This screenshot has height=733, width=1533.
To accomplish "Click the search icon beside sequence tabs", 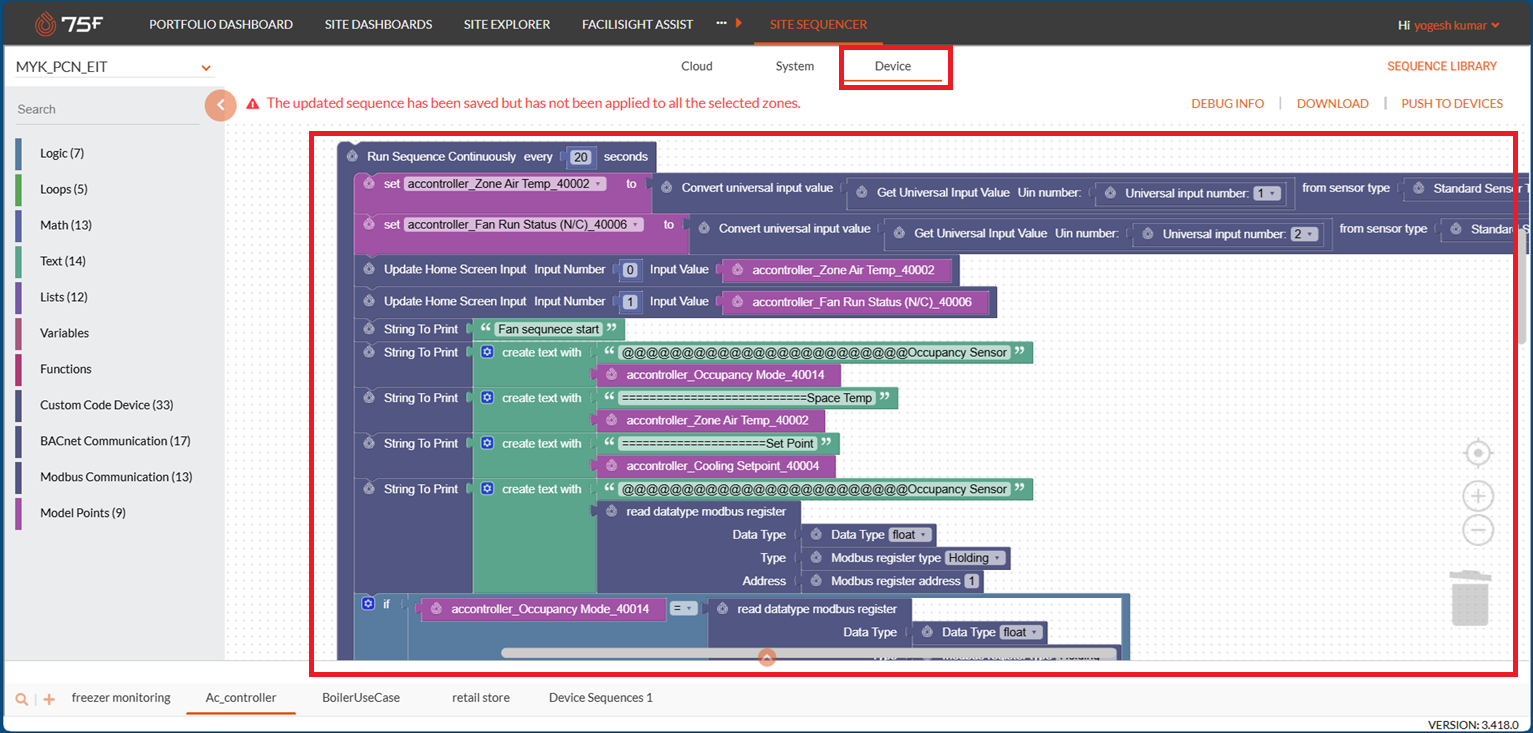I will click(21, 699).
